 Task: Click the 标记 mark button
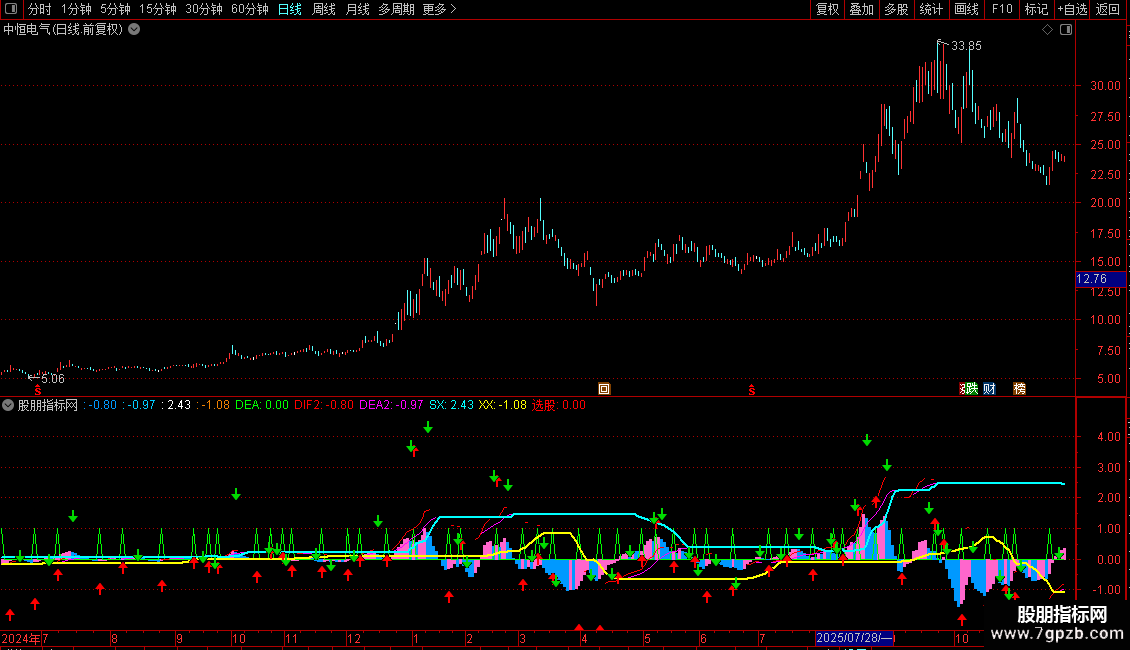coord(1036,9)
